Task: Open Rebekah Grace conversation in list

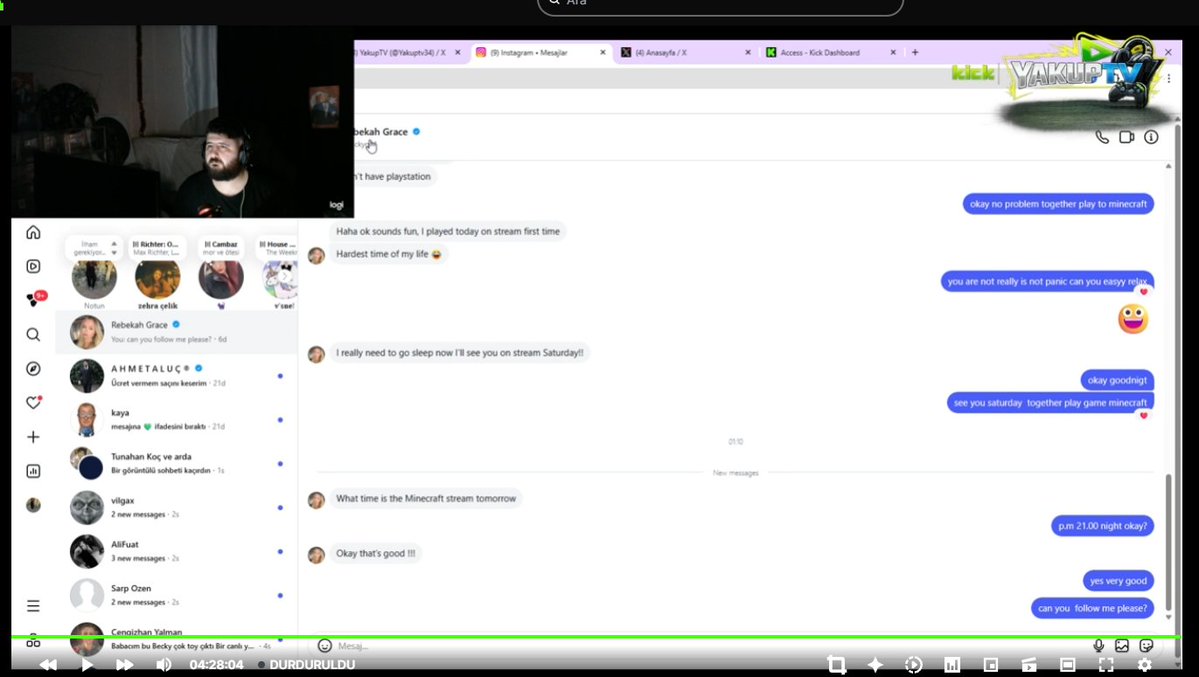Action: (176, 332)
